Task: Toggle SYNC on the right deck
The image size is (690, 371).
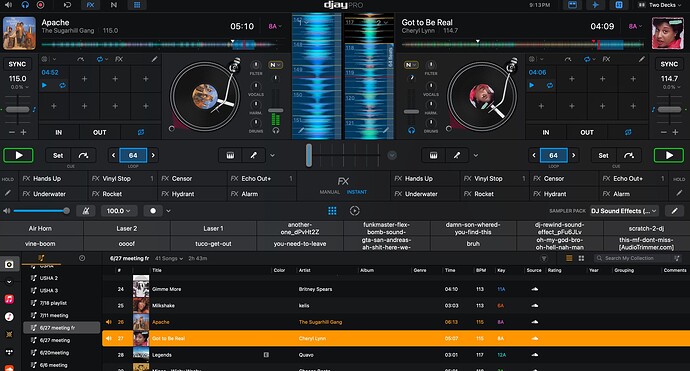Action: pyautogui.click(x=669, y=64)
